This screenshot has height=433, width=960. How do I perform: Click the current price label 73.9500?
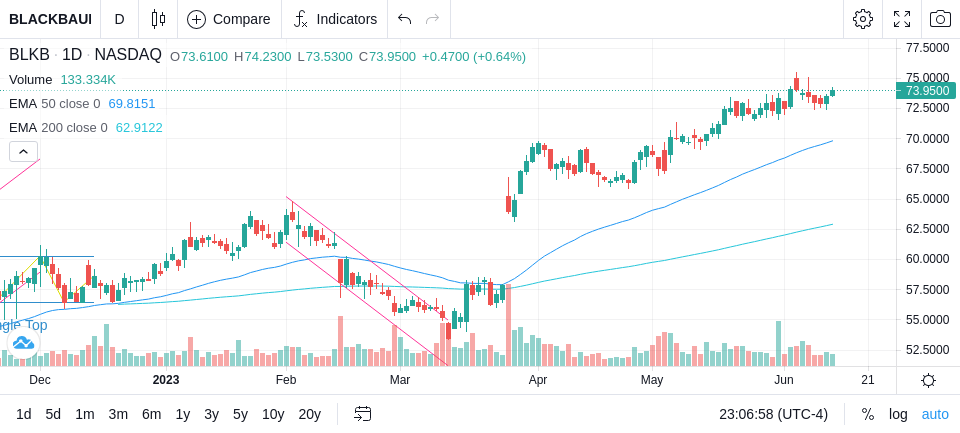[927, 91]
